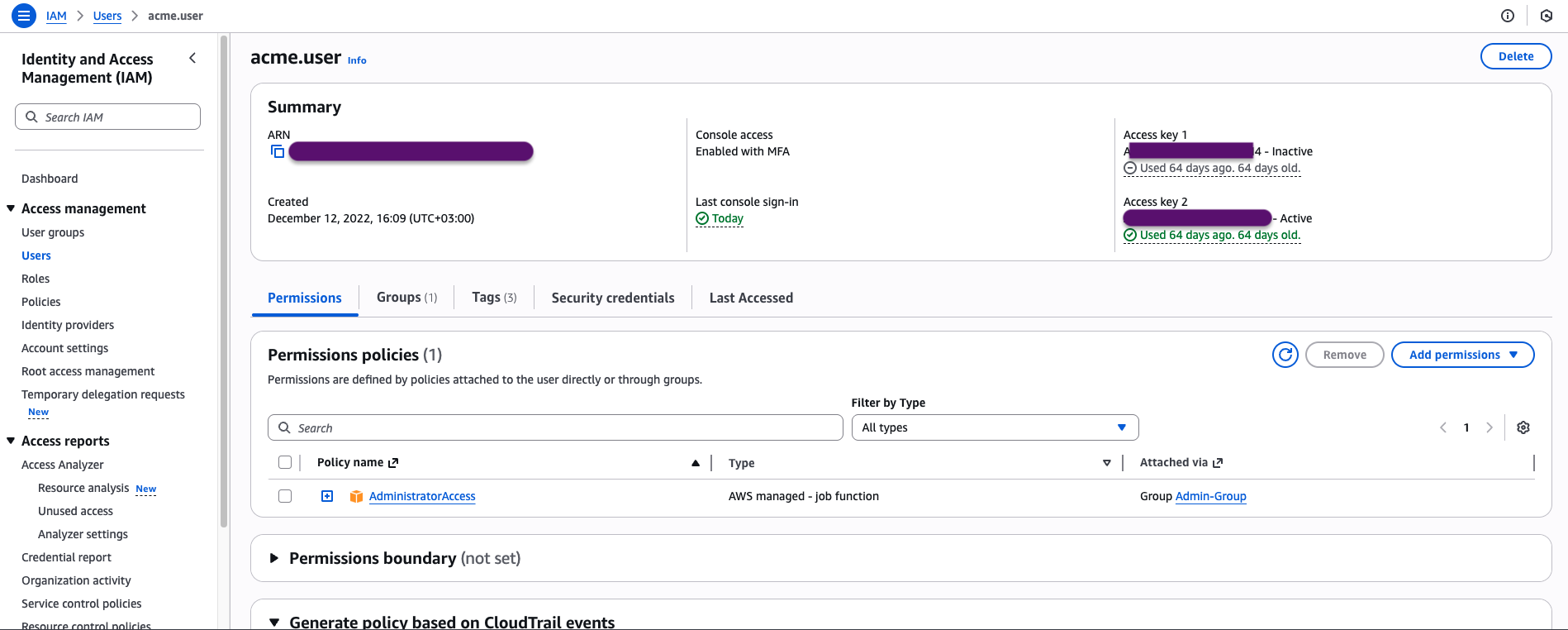Open the Tags tab
The image size is (1568, 630).
[x=494, y=298]
